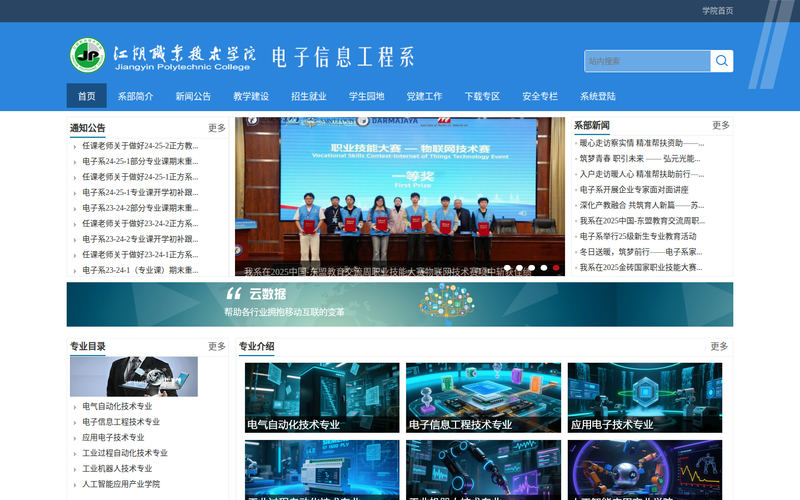This screenshot has width=800, height=500.
Task: Open notice 电子系24-25-1部分专业课期末重...
Action: 140,161
